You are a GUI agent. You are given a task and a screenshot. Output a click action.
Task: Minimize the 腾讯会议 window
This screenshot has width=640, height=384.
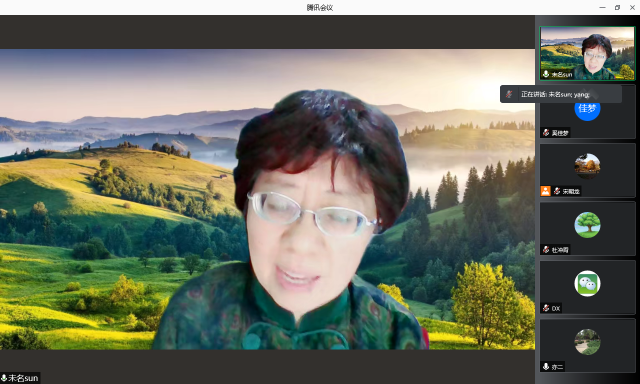[602, 7]
